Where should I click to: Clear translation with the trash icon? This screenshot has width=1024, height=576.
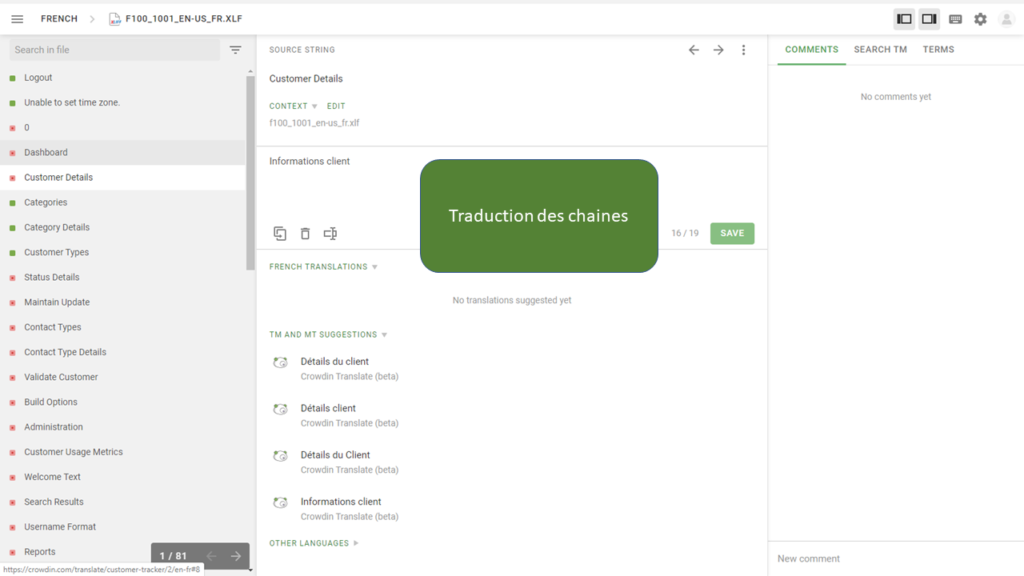(305, 233)
